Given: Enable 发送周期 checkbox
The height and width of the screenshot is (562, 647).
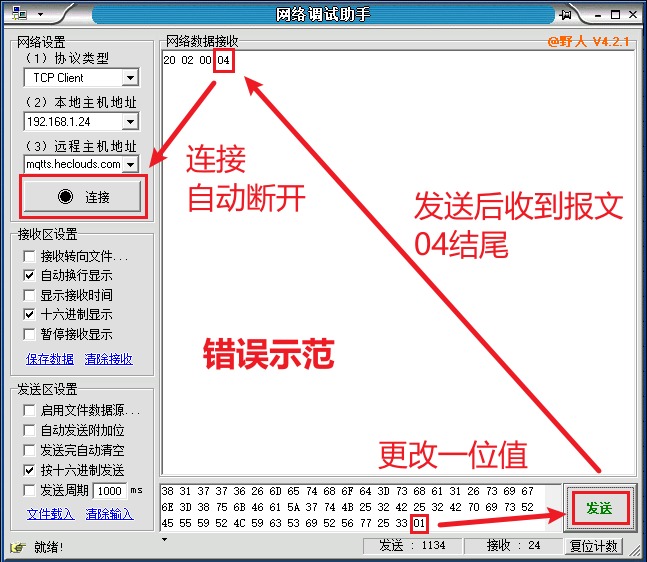Looking at the screenshot, I should point(29,490).
